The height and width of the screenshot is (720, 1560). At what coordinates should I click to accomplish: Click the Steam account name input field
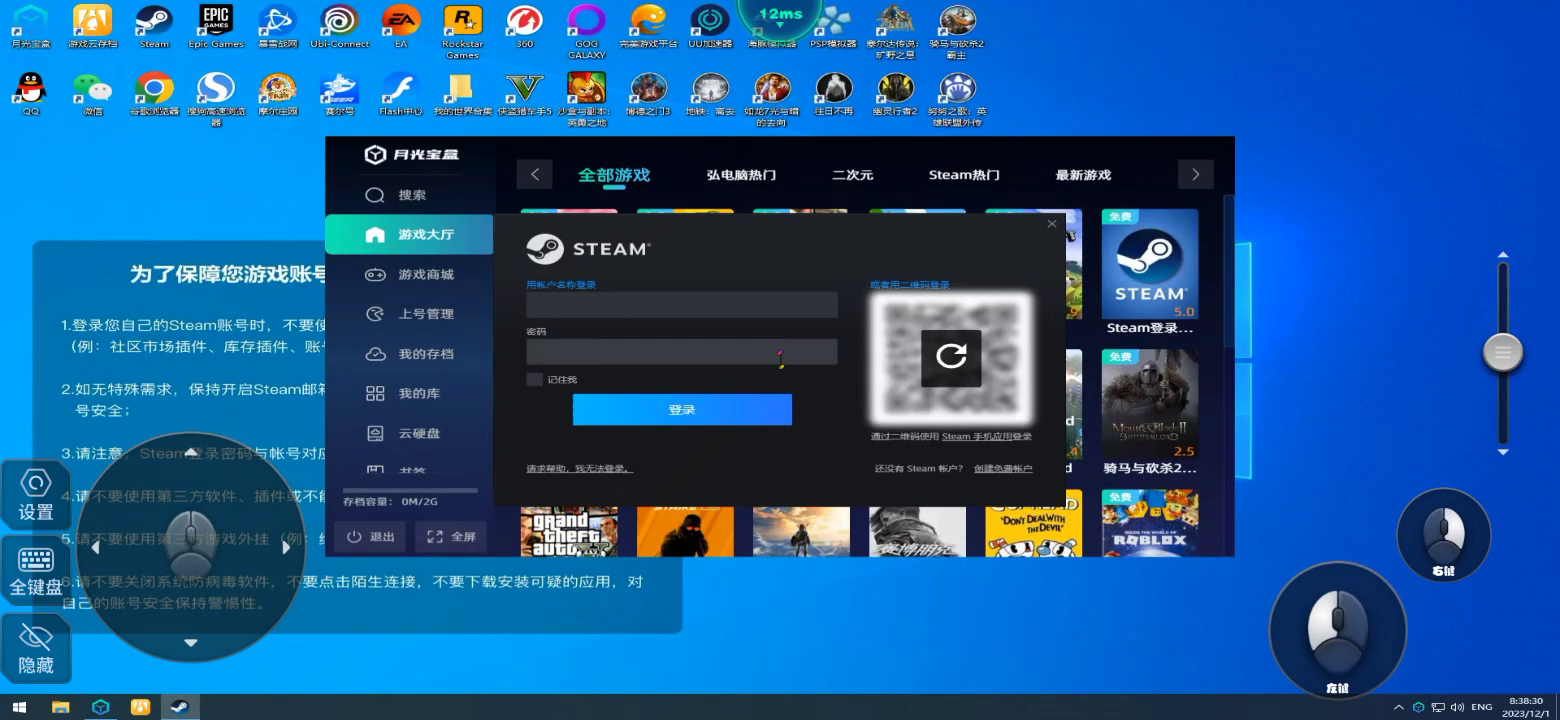[x=681, y=305]
